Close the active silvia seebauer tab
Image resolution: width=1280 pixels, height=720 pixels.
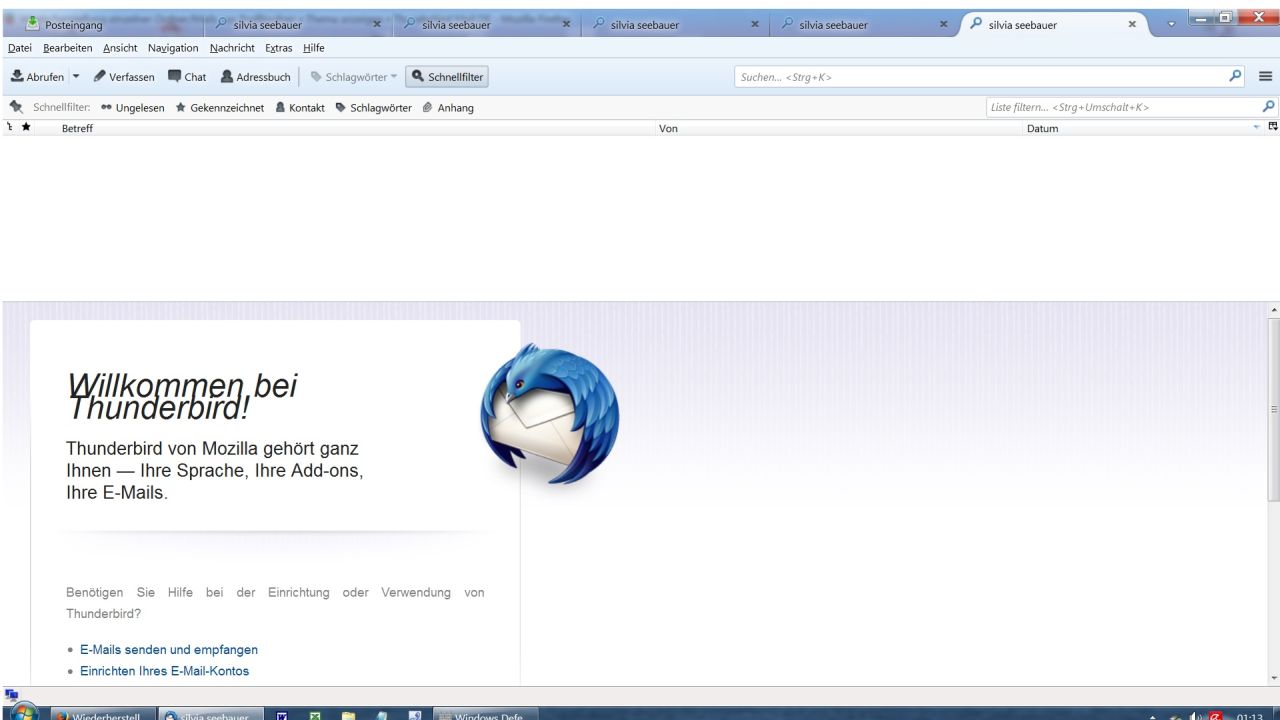[x=1131, y=24]
